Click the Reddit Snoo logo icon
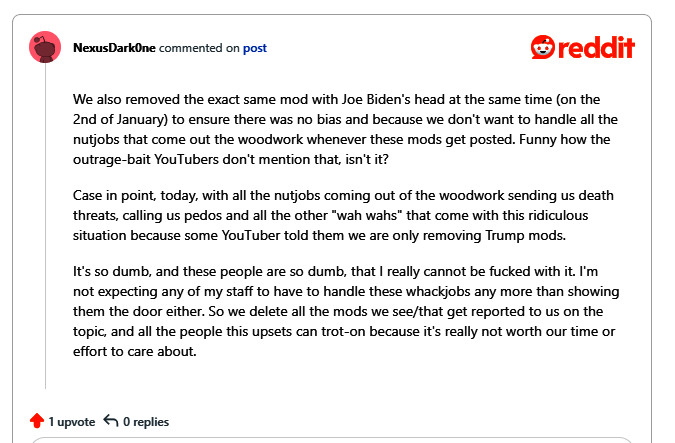Viewport: 675px width, 443px height. [x=546, y=47]
